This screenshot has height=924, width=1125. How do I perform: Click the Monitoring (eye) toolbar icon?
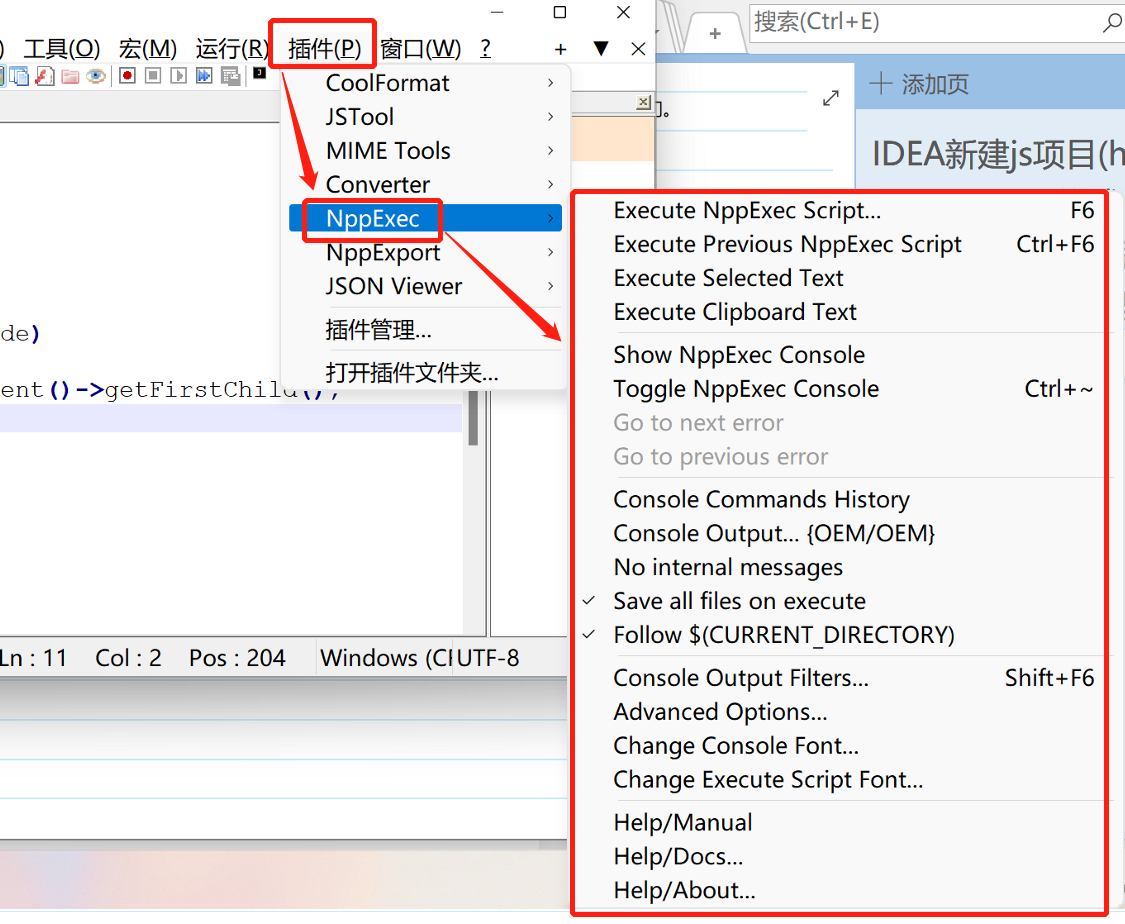click(95, 75)
